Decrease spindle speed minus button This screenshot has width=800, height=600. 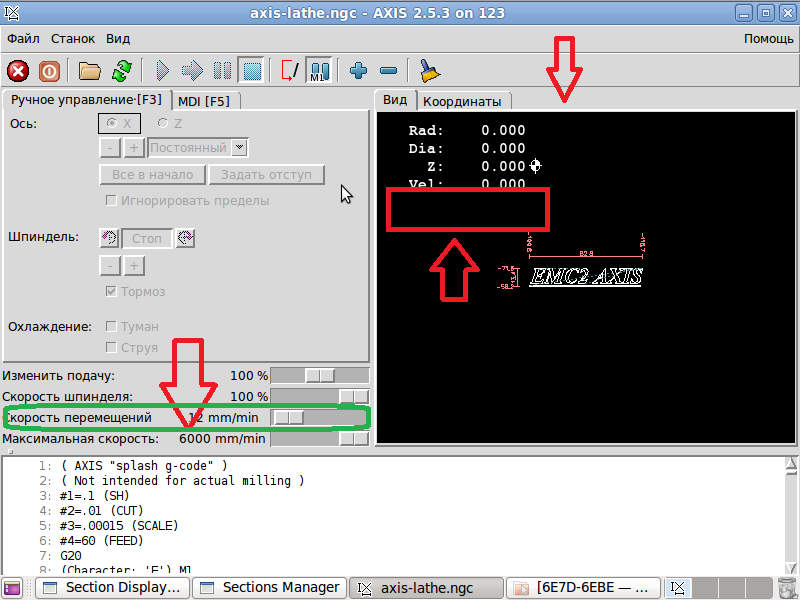coord(110,266)
